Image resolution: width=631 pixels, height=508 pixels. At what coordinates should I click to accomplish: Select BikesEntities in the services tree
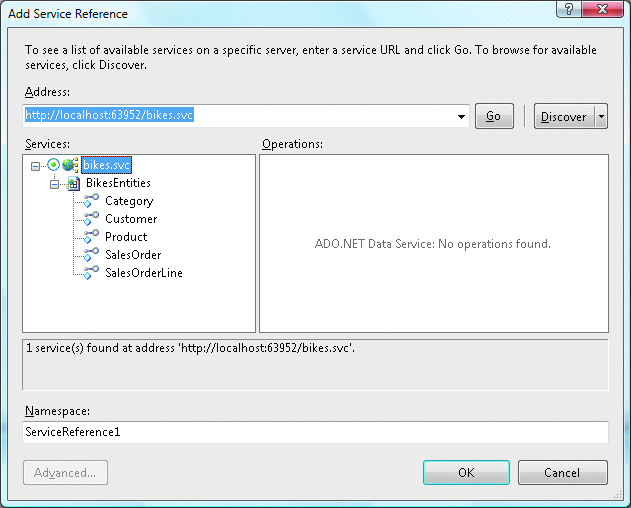[118, 183]
